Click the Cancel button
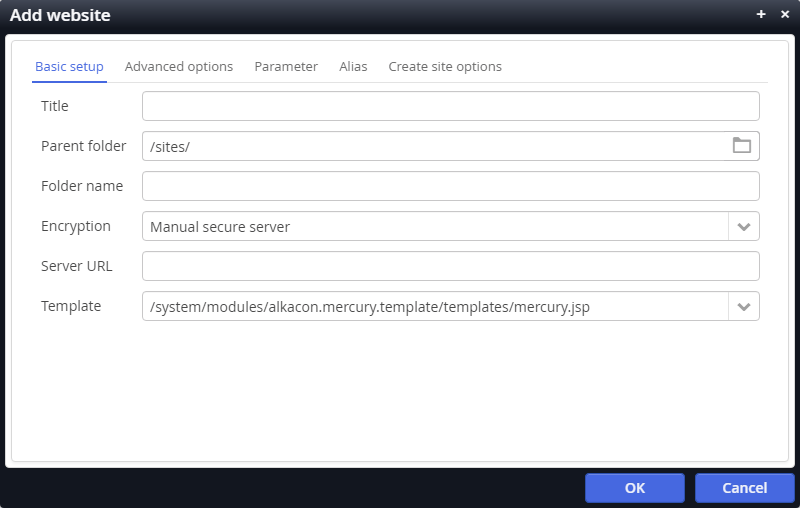 point(744,488)
